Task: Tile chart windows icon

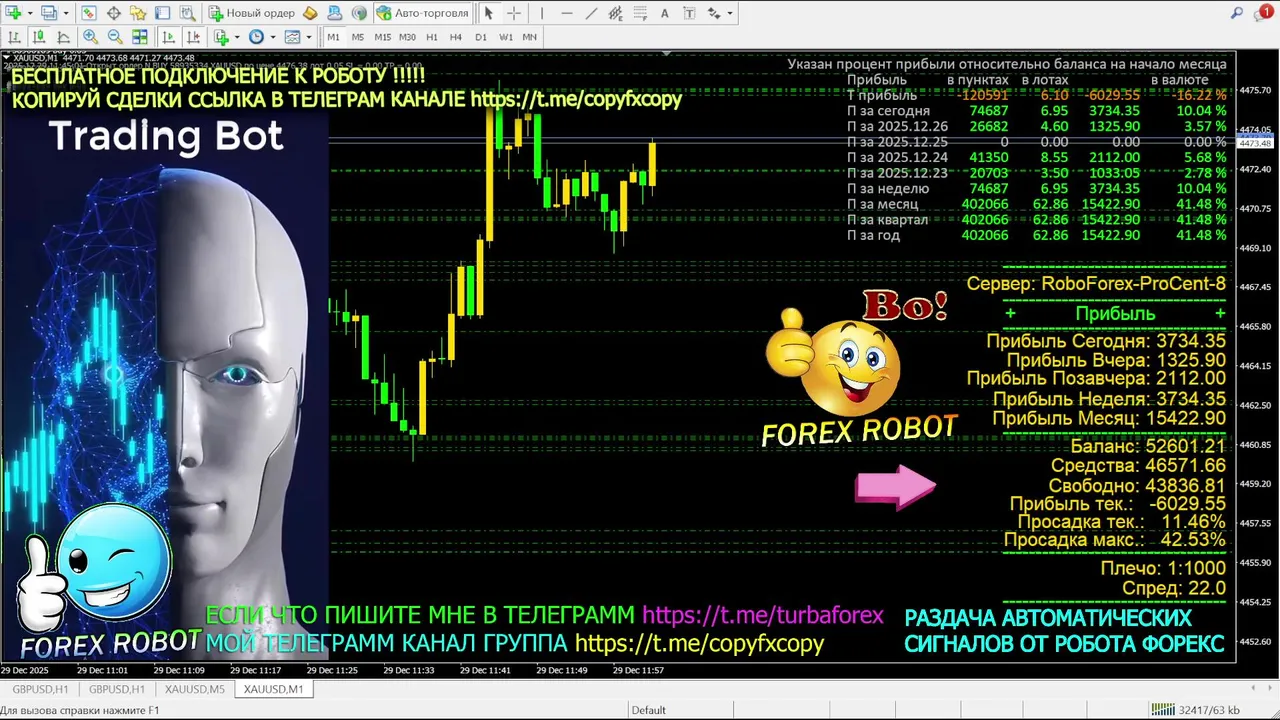Action: point(140,37)
